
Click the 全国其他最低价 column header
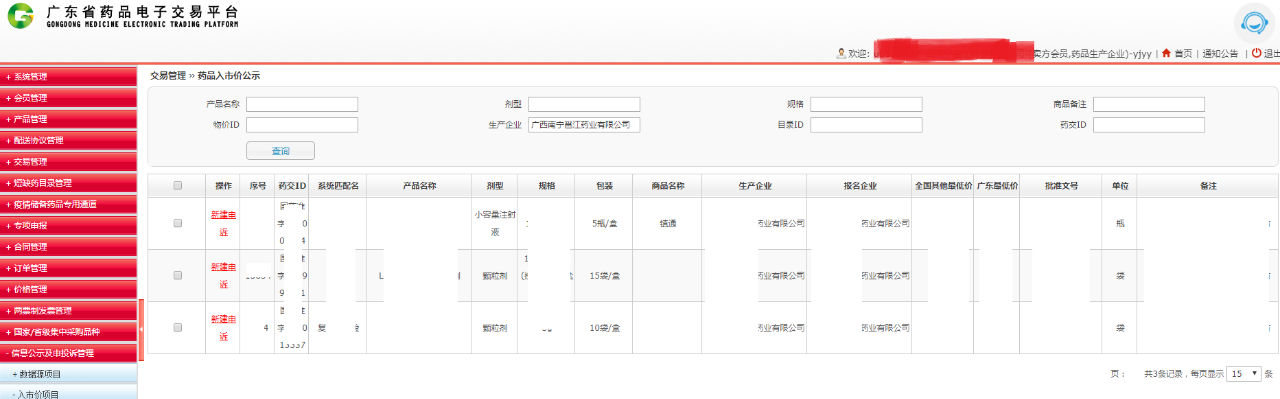[943, 186]
